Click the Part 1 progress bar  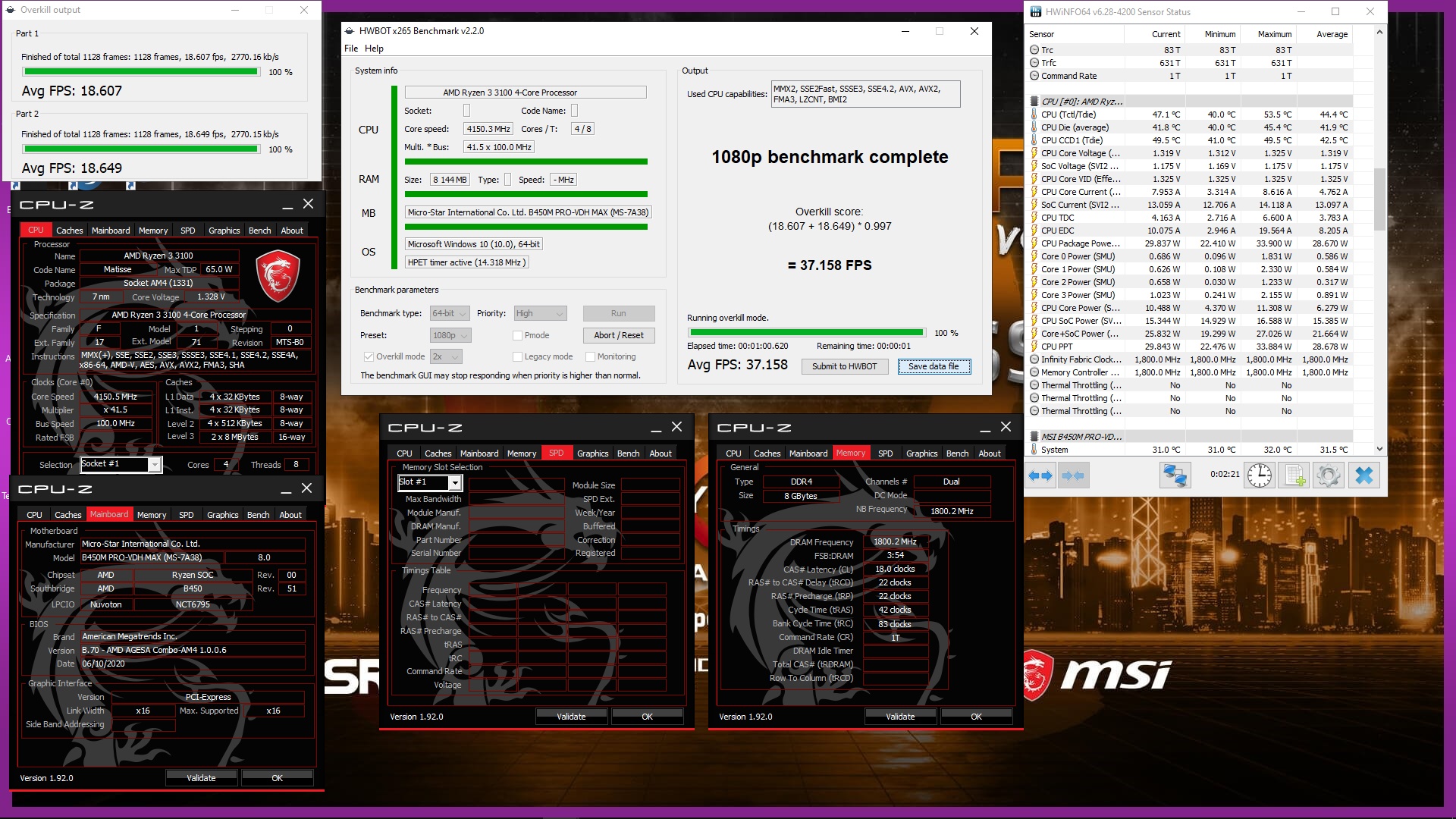click(x=141, y=72)
